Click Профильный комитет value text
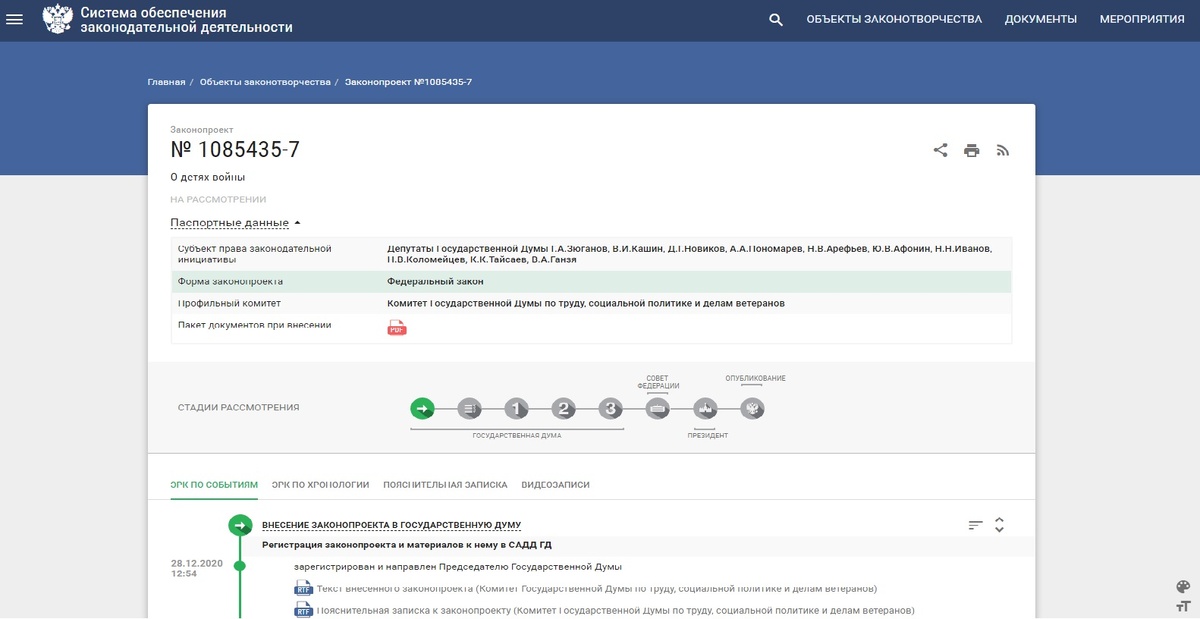1200x619 pixels. pyautogui.click(x=586, y=302)
